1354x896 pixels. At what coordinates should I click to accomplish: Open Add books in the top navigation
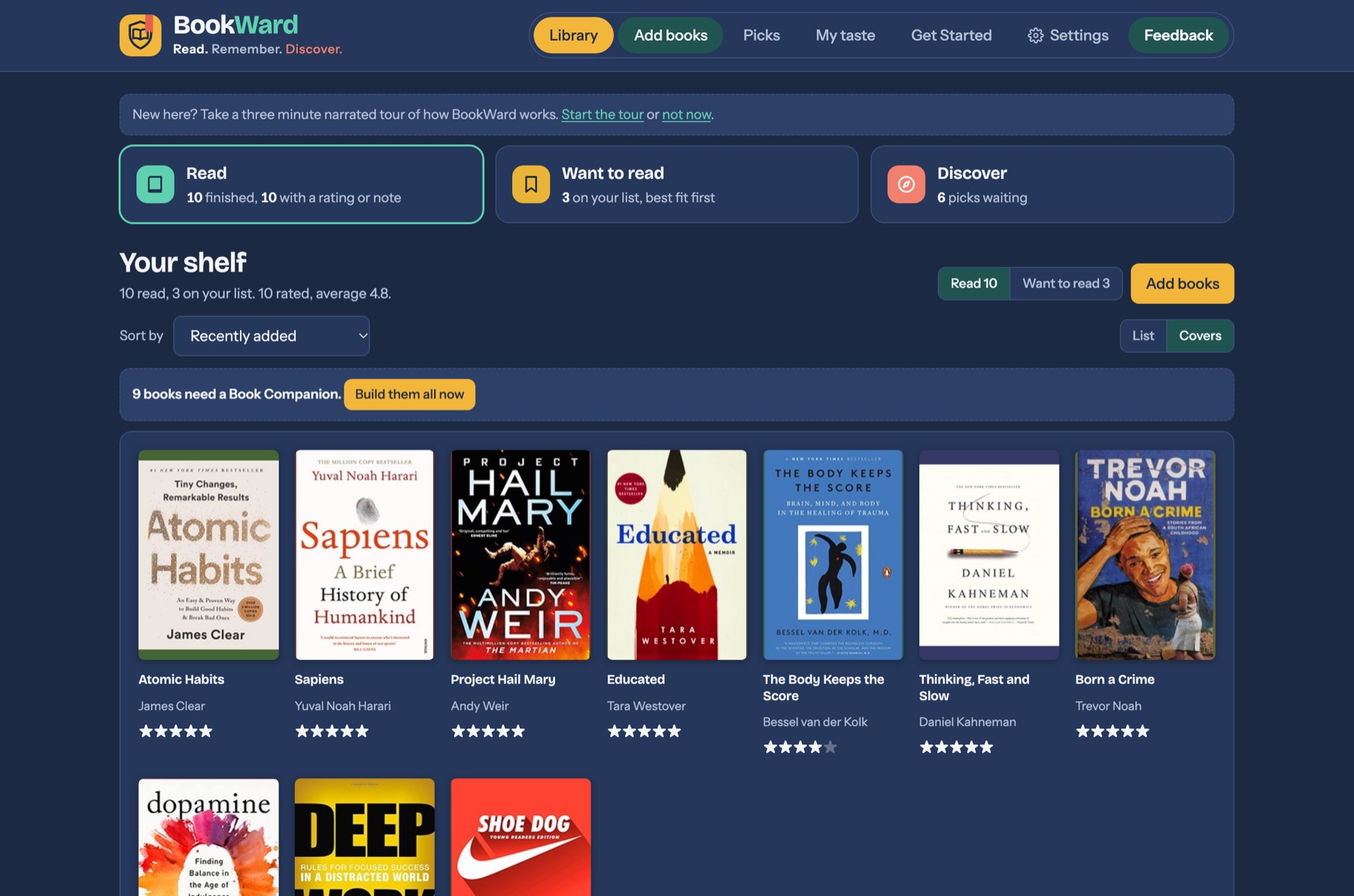tap(670, 35)
